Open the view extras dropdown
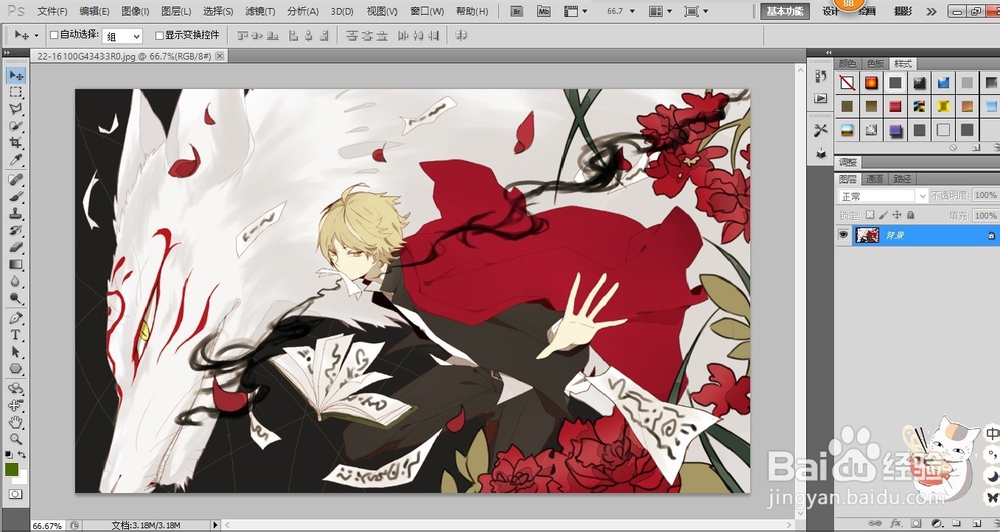The width and height of the screenshot is (1000, 532). coord(576,11)
